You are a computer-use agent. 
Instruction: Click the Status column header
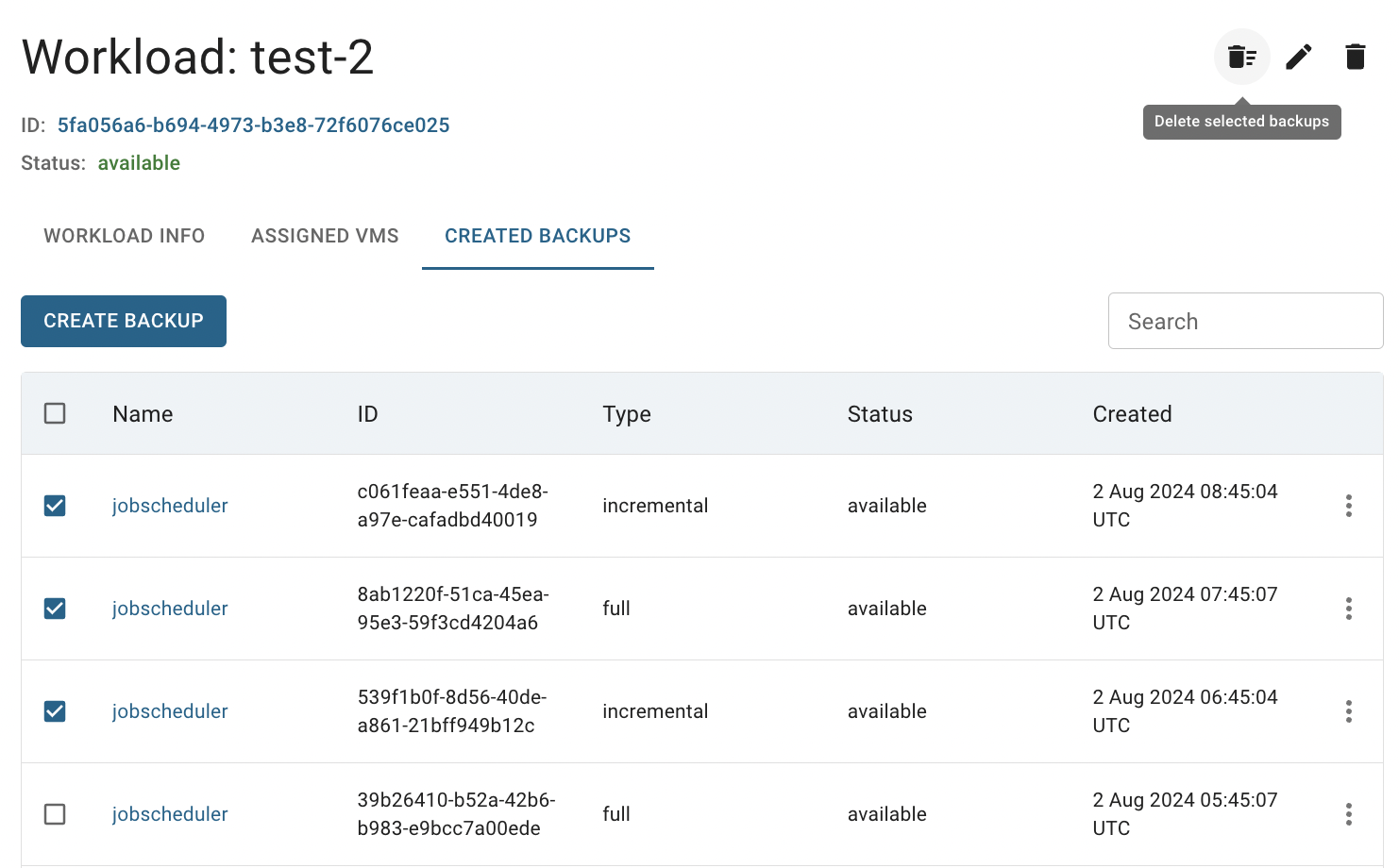(x=880, y=414)
